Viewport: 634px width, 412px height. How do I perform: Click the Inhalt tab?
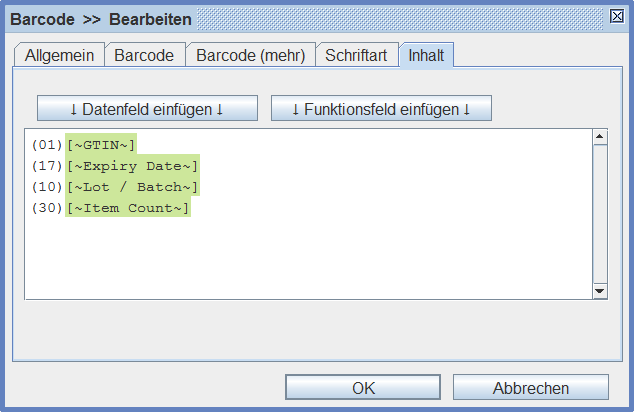pyautogui.click(x=426, y=55)
